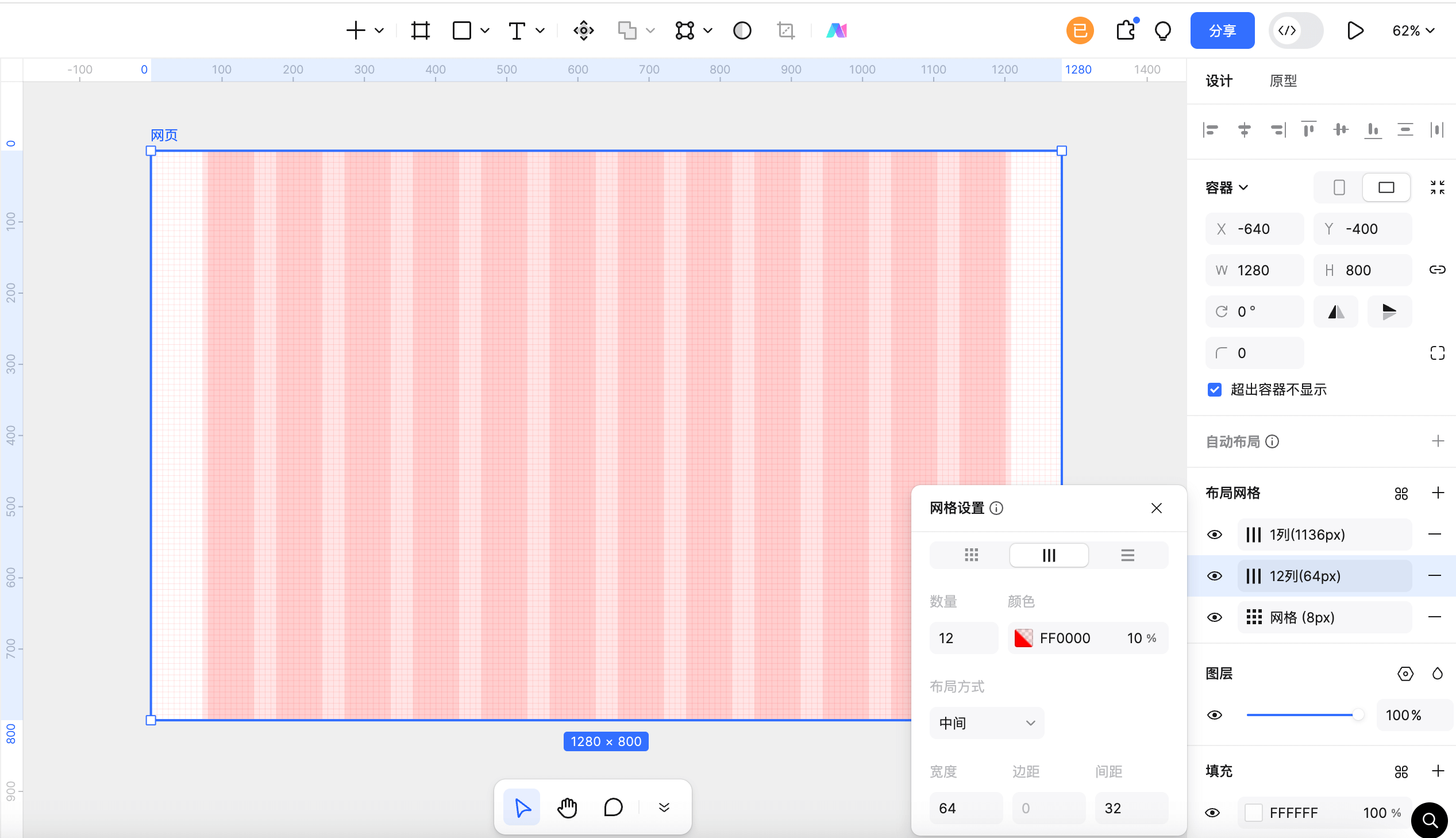Flip horizontally using mirror icon
This screenshot has height=838, width=1456.
1336,312
